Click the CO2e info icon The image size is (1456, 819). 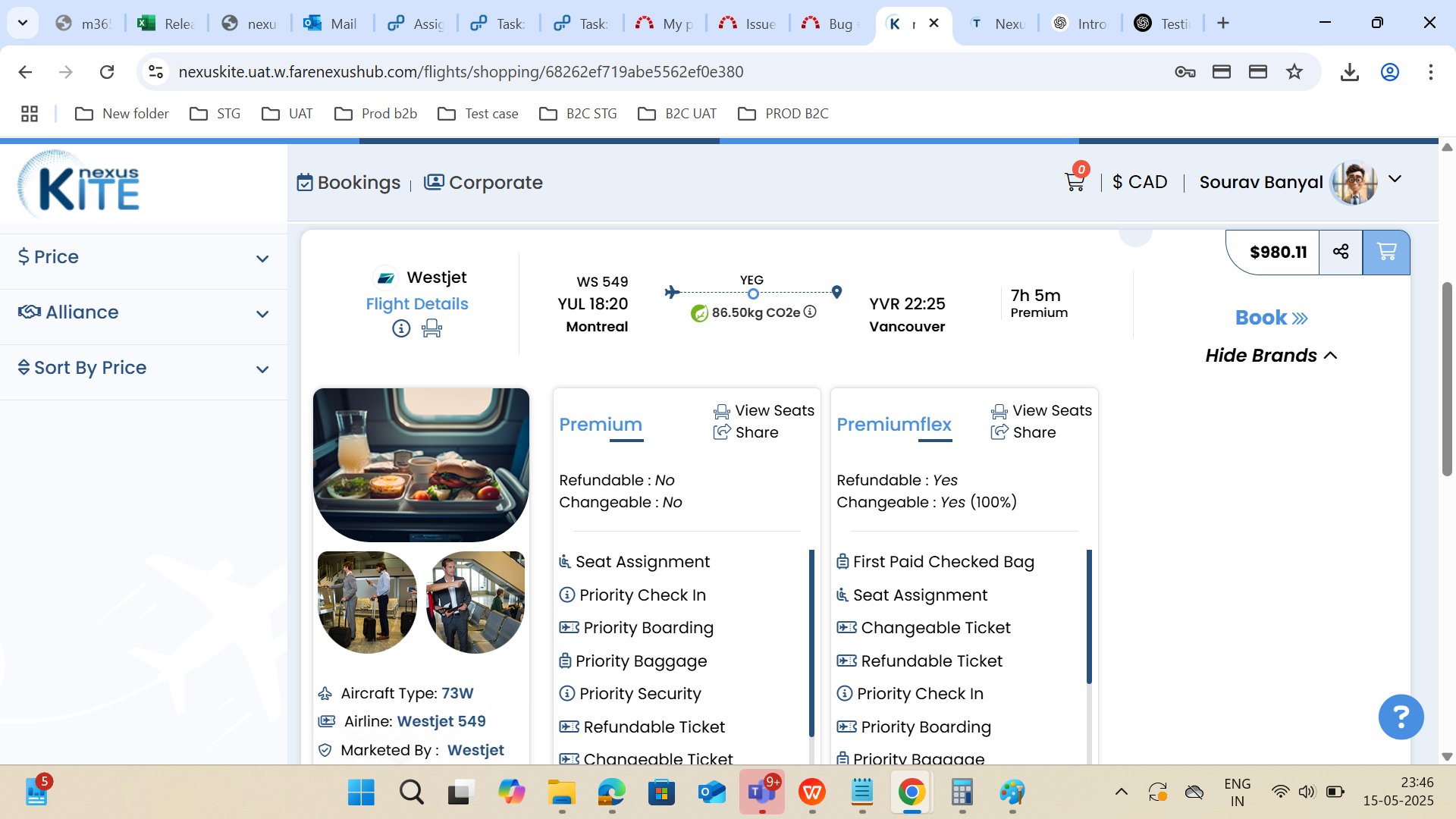click(x=810, y=312)
